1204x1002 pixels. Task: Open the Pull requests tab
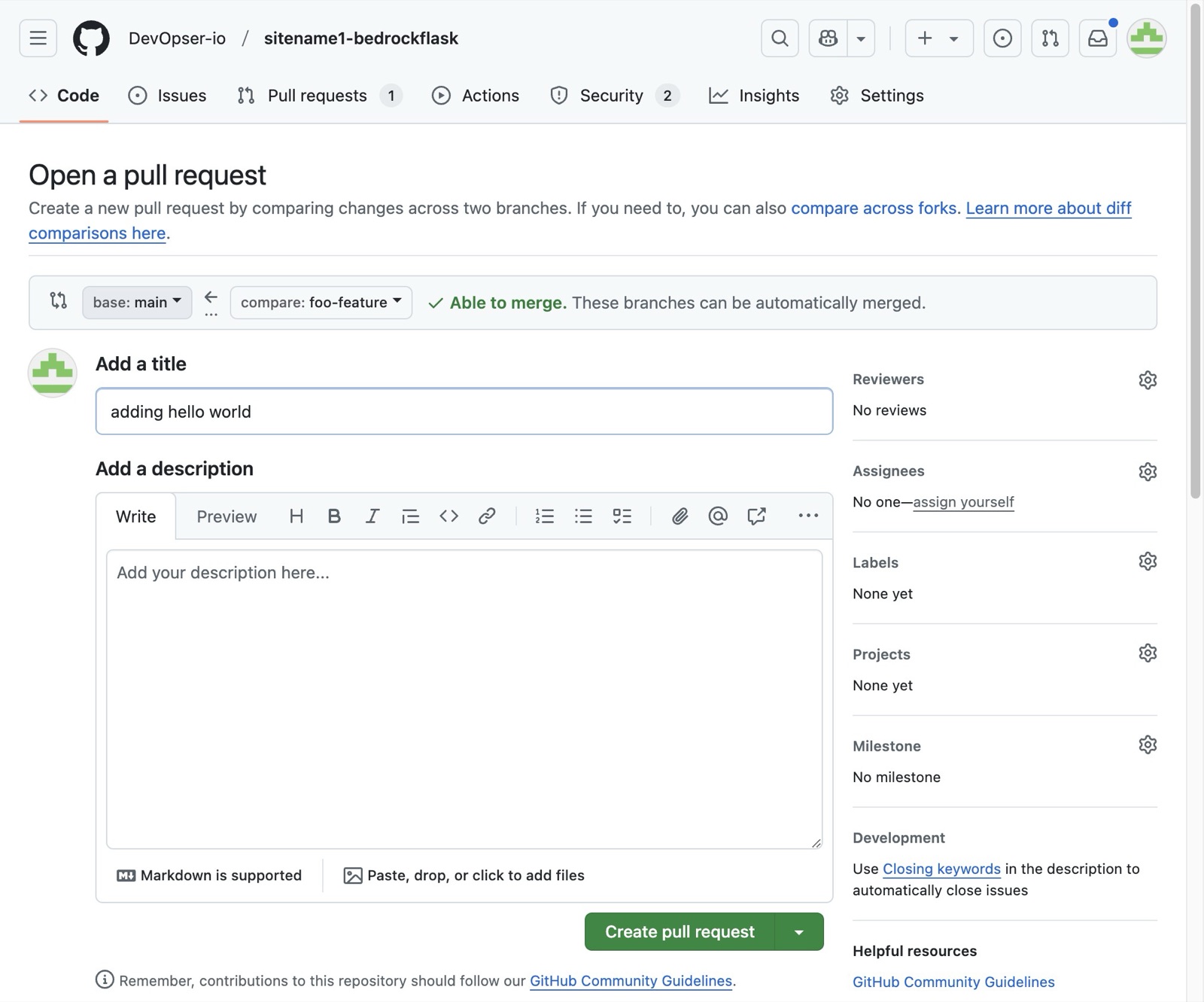click(x=319, y=96)
